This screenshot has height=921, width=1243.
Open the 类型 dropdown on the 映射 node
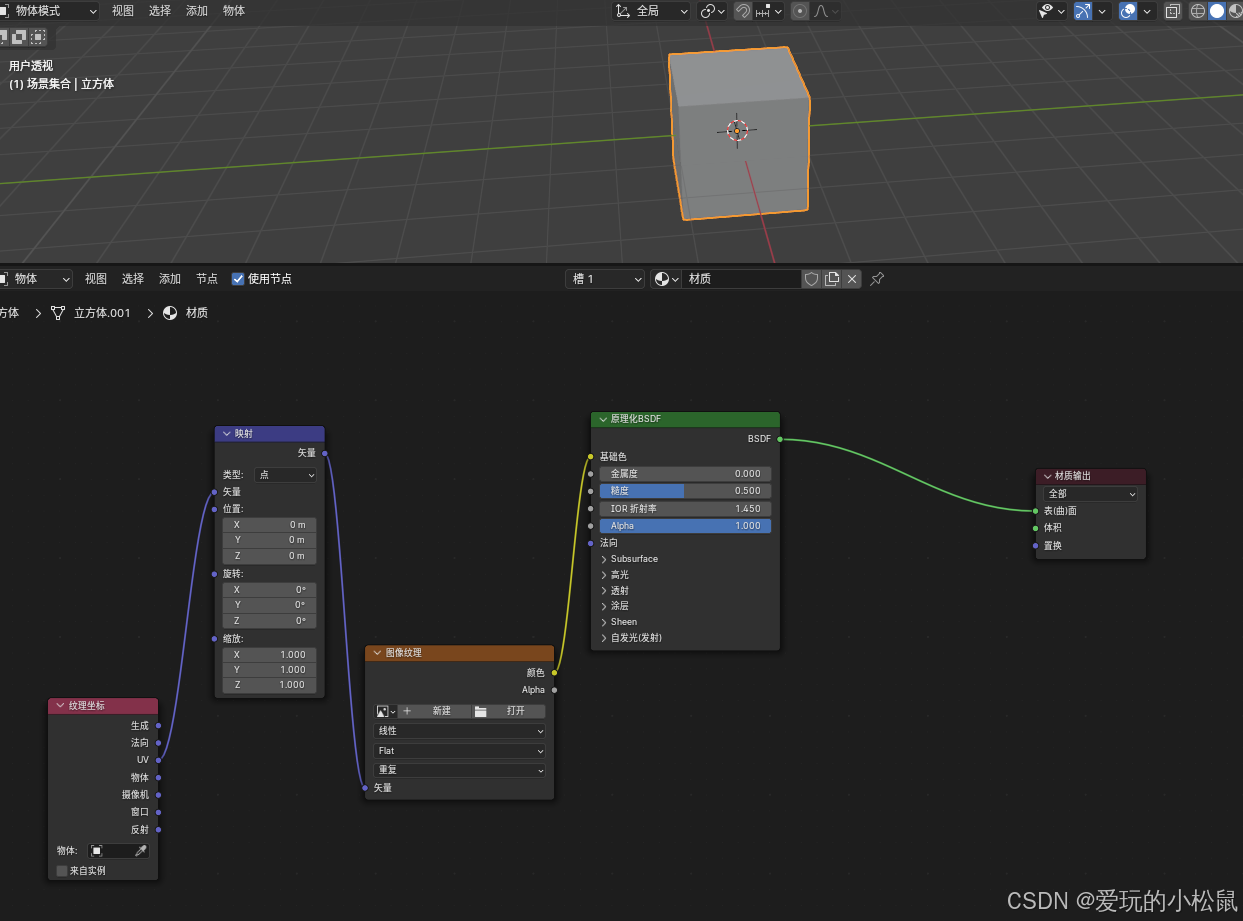pyautogui.click(x=285, y=474)
